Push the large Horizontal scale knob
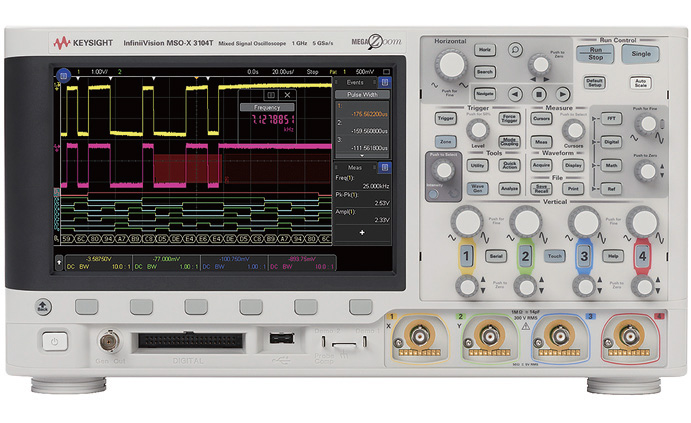 click(451, 65)
